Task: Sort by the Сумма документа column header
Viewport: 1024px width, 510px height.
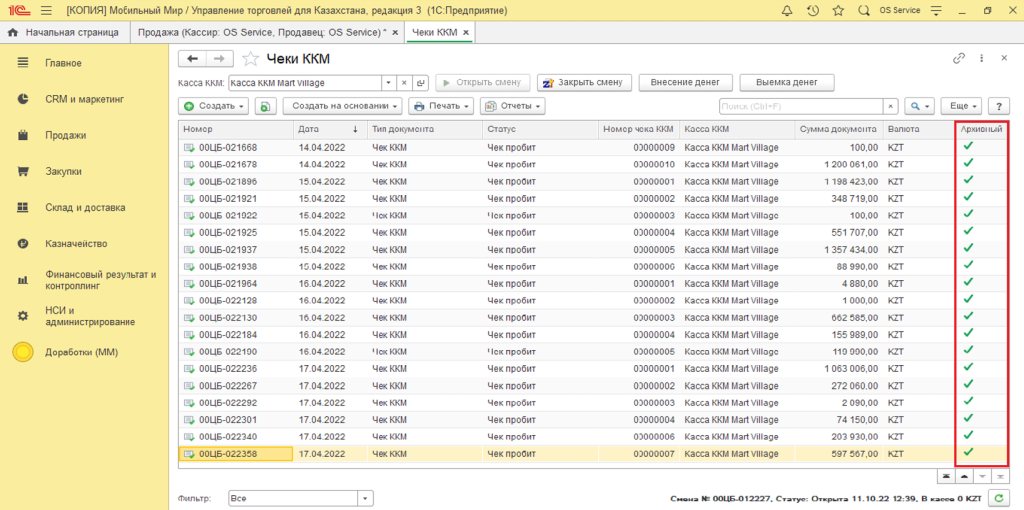Action: coord(839,129)
